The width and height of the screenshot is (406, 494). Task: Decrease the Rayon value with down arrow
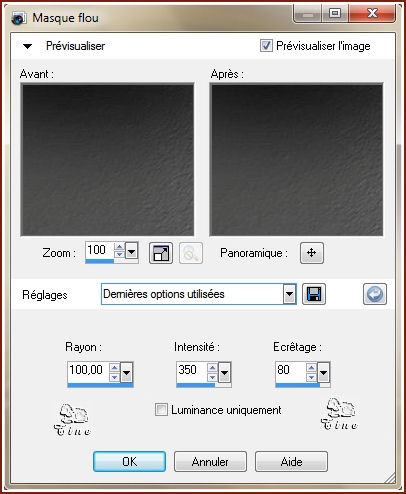point(114,377)
